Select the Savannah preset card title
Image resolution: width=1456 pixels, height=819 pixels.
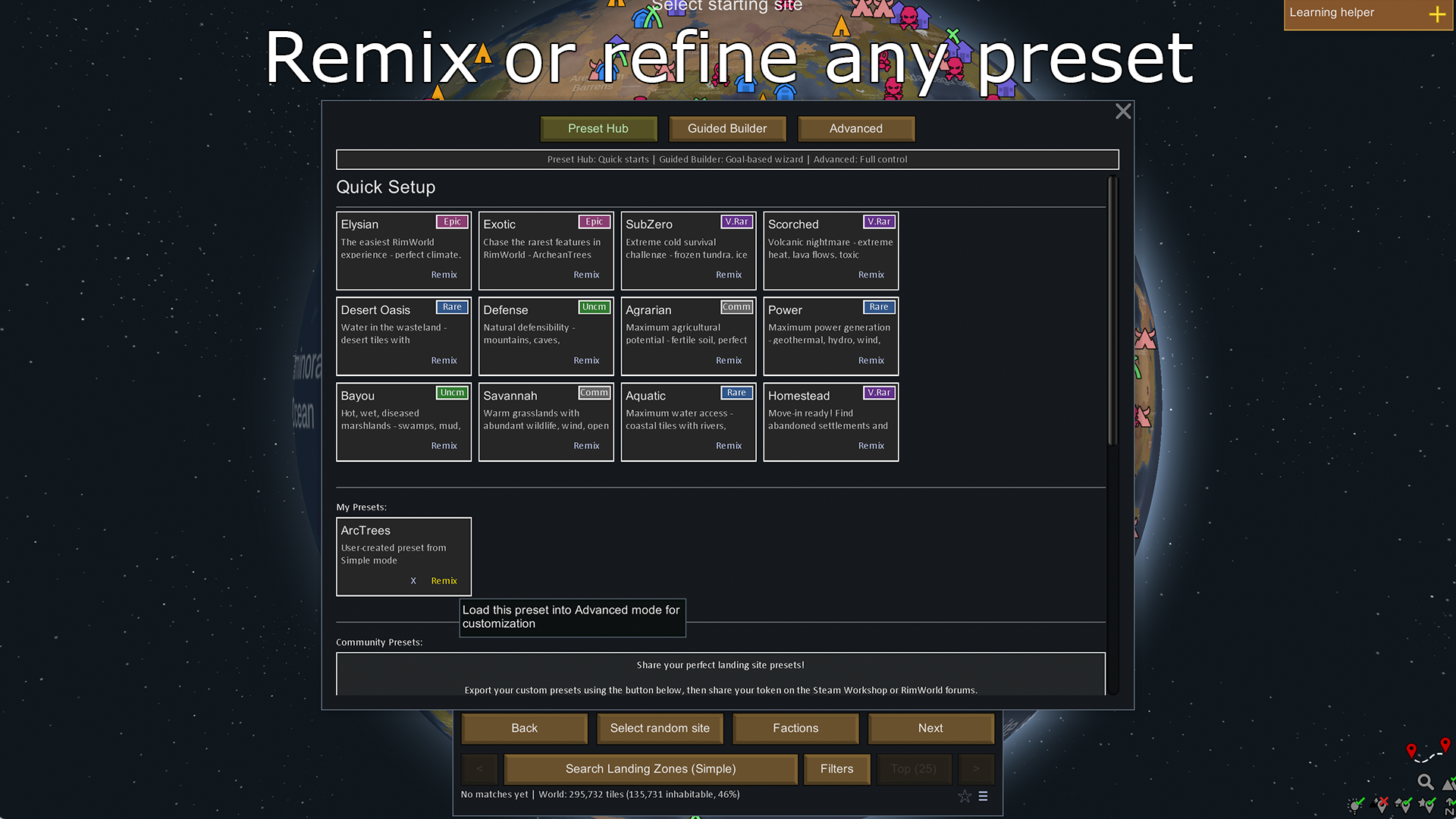coord(510,396)
